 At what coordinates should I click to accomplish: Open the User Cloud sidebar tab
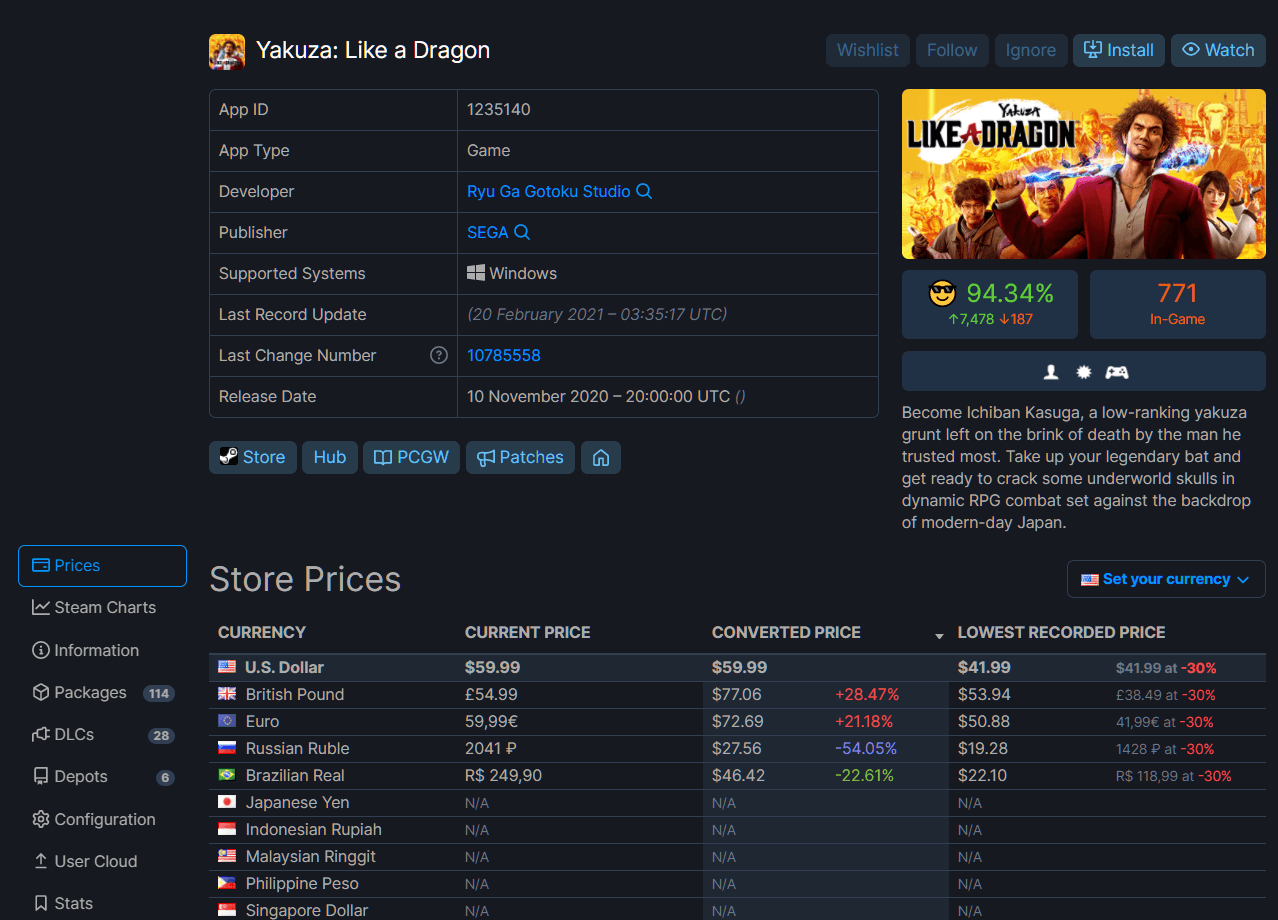pos(102,861)
